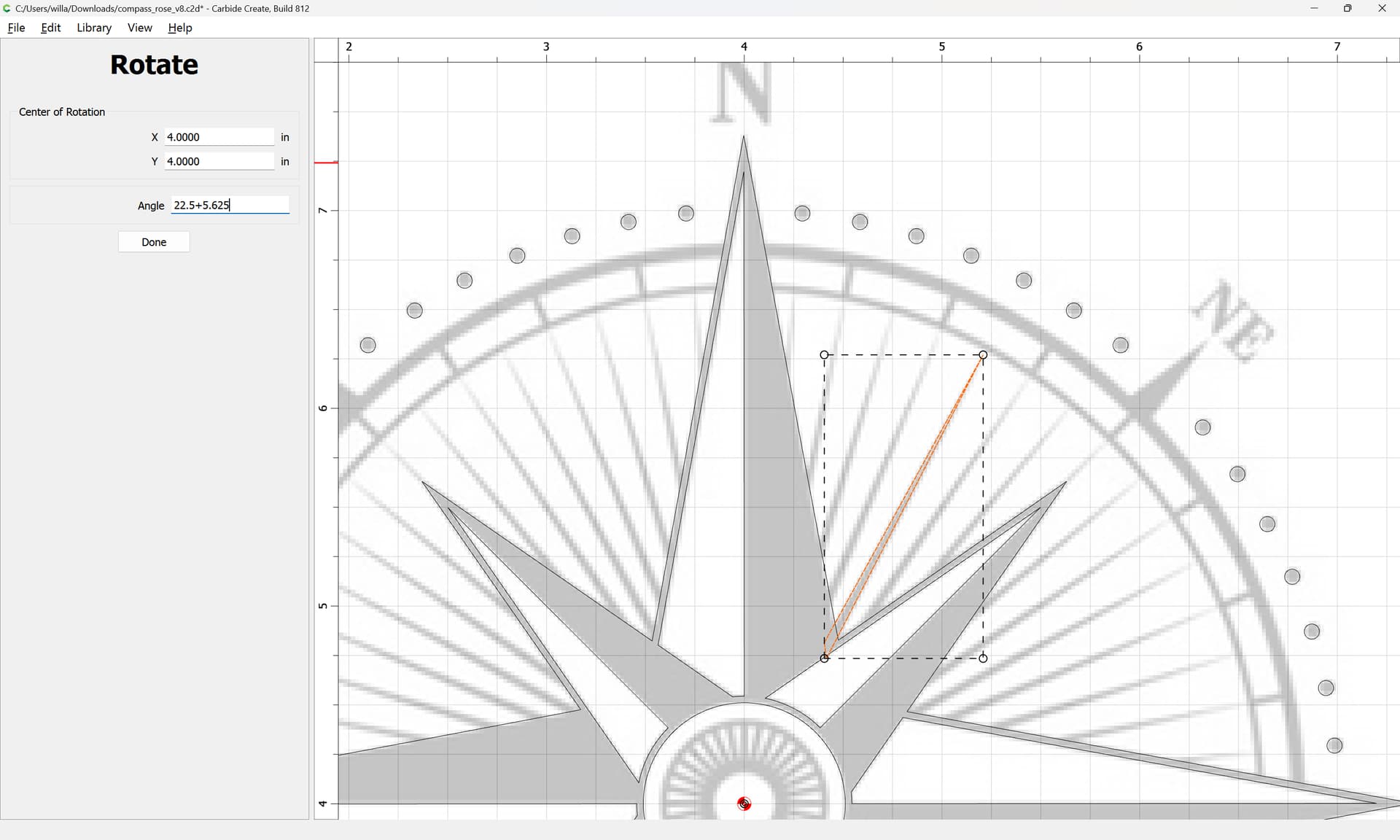Screen dimensions: 1400x840
Task: Click the red rotation center marker
Action: pyautogui.click(x=744, y=804)
